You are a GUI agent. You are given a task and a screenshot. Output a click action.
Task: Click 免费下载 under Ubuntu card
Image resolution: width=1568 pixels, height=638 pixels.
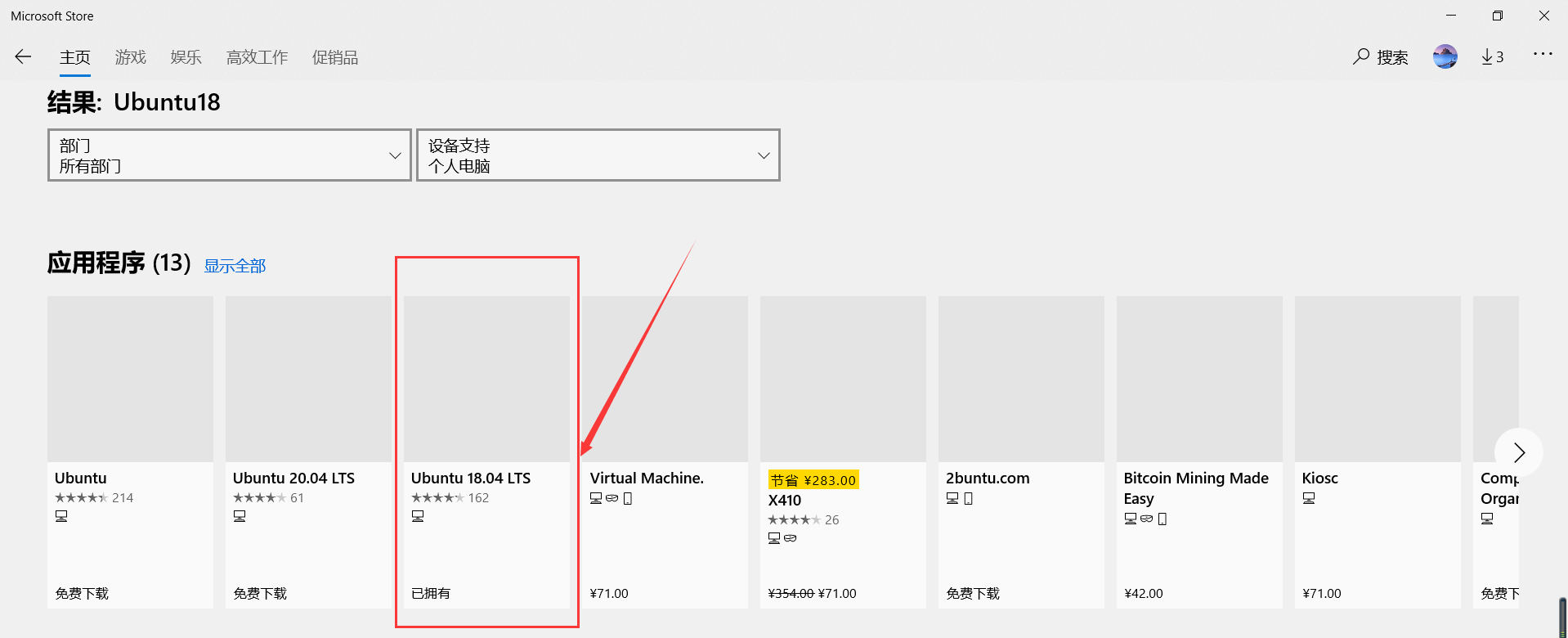[82, 594]
